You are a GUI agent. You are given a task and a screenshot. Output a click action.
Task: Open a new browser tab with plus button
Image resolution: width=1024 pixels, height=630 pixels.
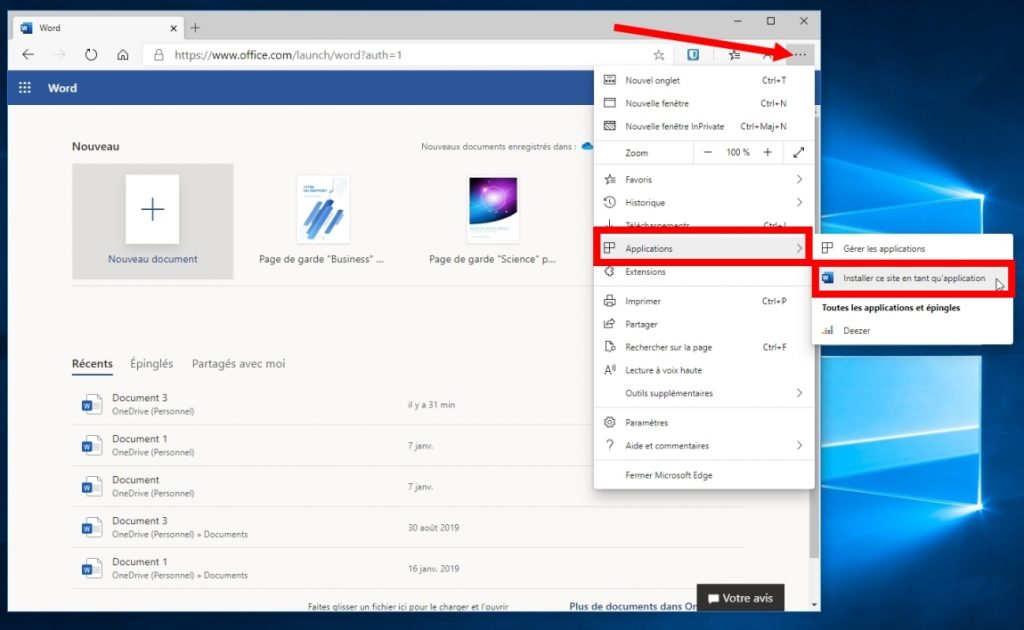click(x=195, y=27)
